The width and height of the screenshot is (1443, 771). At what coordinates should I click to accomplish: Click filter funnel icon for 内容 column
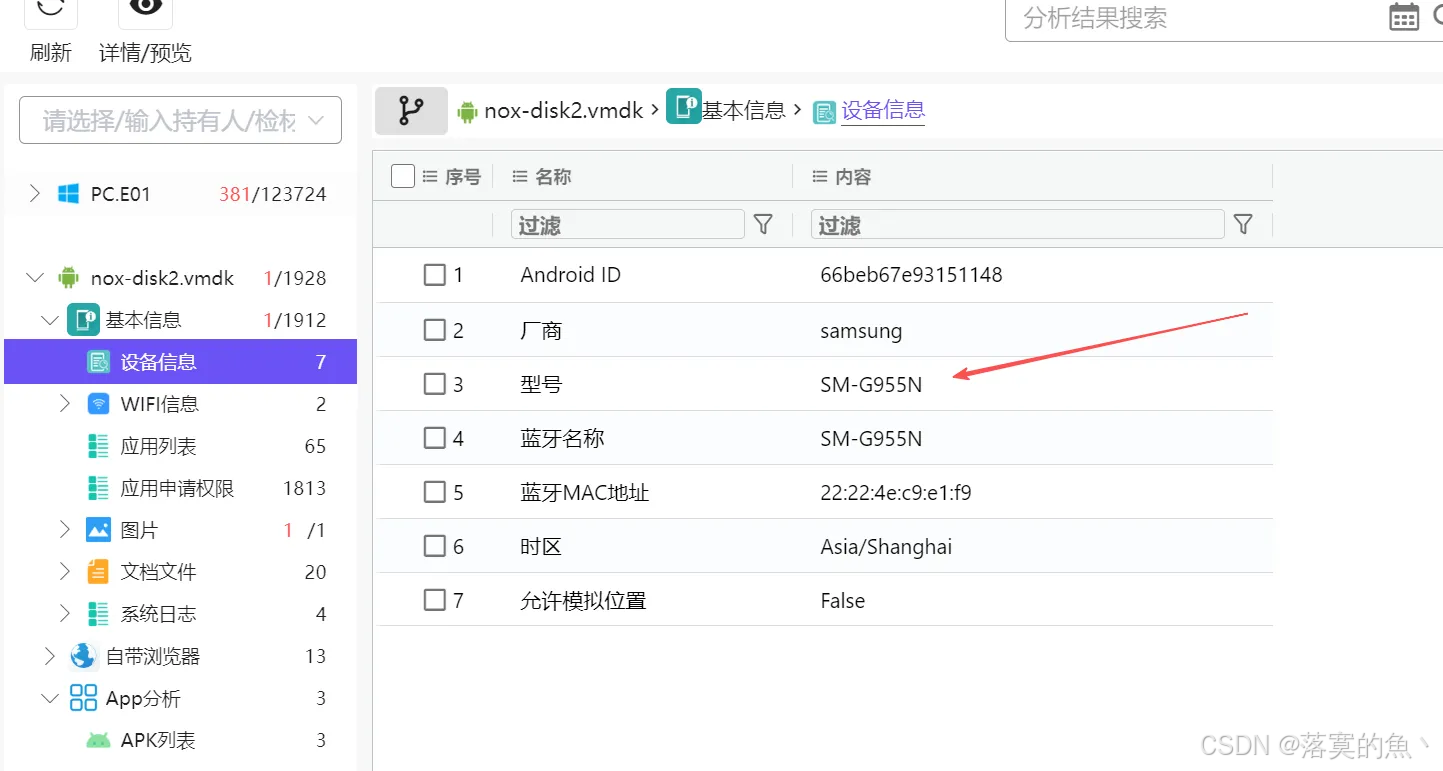pos(1243,224)
